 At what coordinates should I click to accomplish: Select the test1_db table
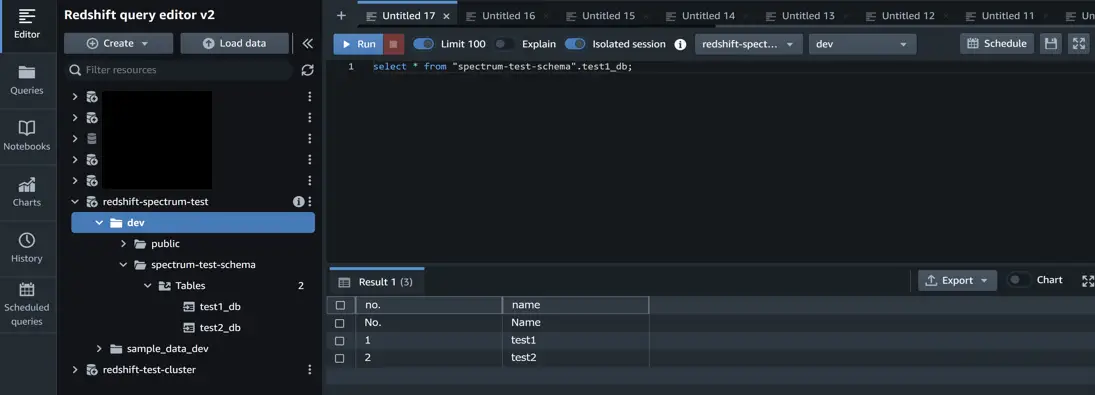click(219, 306)
